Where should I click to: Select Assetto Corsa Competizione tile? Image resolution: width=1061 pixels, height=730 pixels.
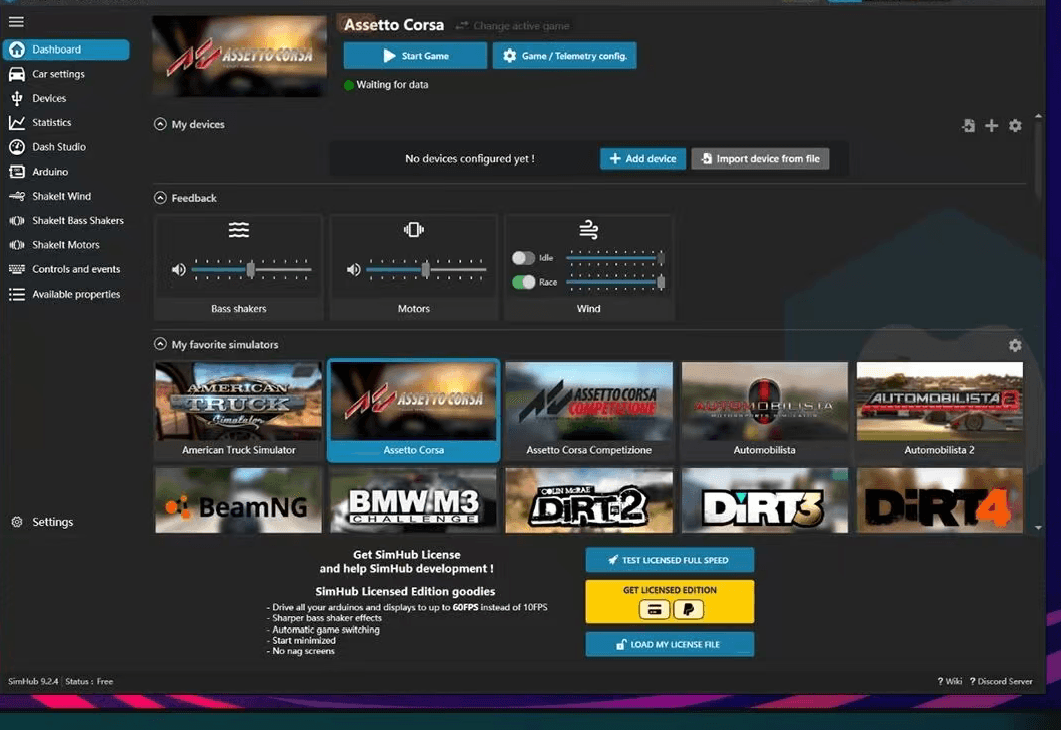589,411
